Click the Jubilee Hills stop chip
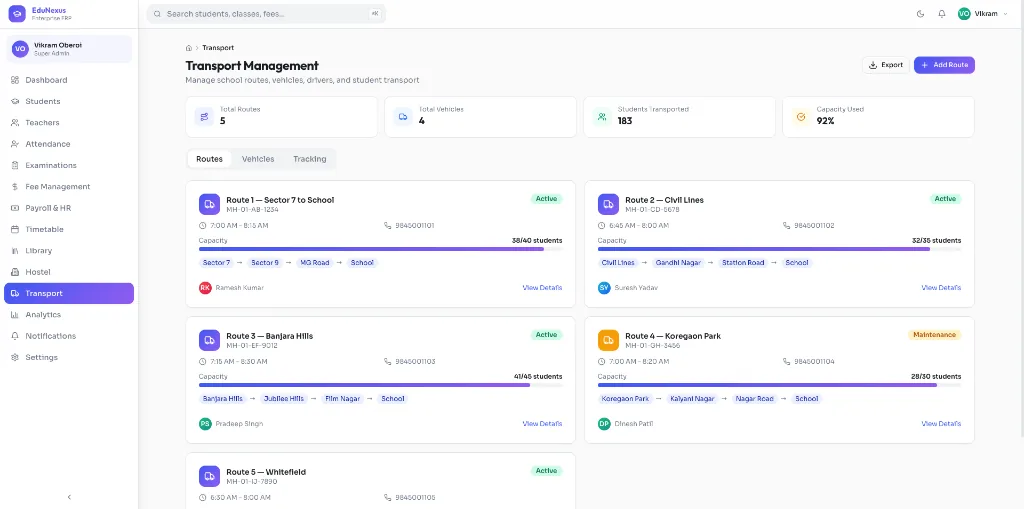The width and height of the screenshot is (1024, 509). coord(283,399)
